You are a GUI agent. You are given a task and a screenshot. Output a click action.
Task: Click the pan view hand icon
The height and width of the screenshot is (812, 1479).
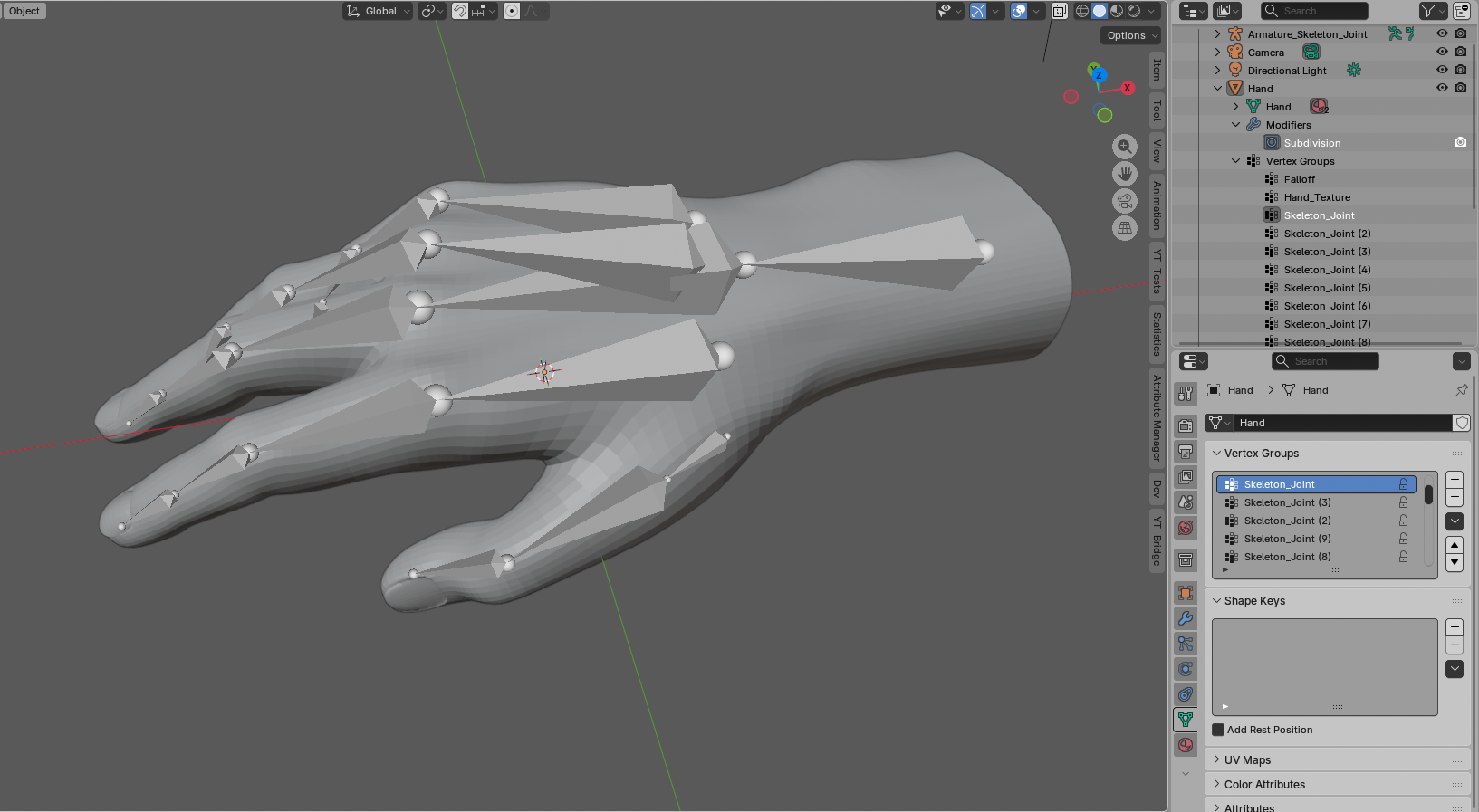coord(1124,174)
